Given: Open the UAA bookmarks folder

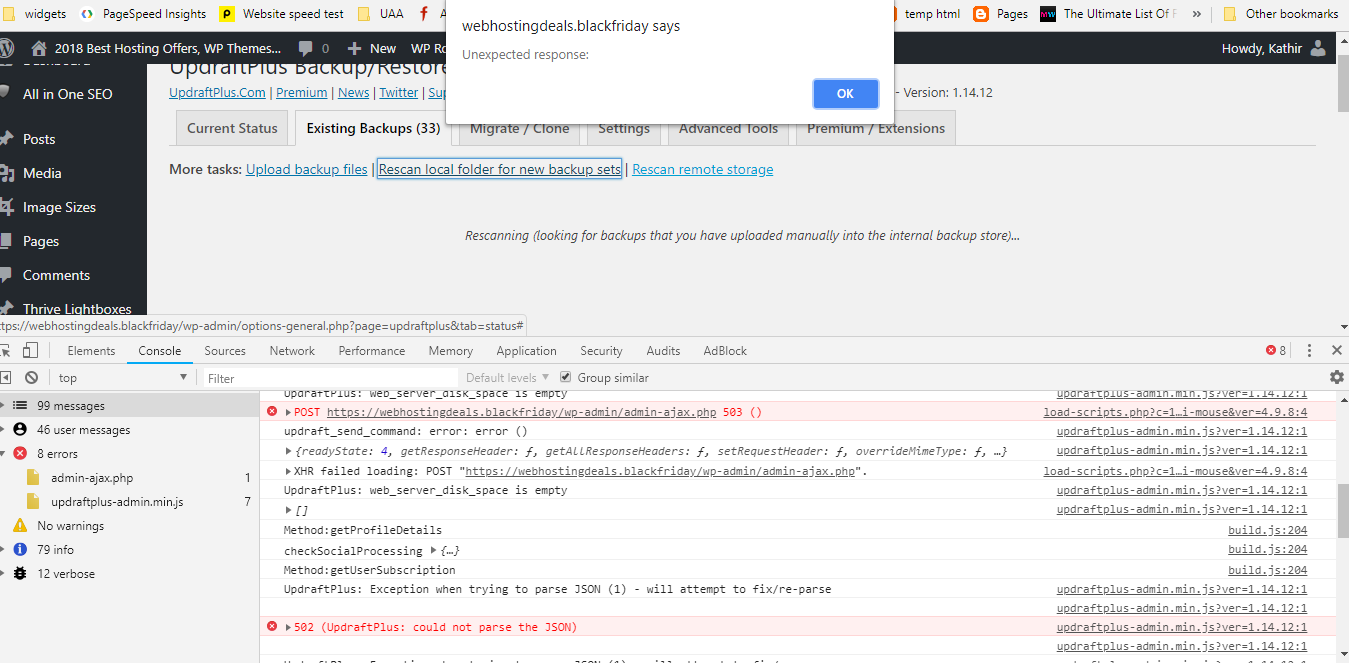Looking at the screenshot, I should (380, 14).
